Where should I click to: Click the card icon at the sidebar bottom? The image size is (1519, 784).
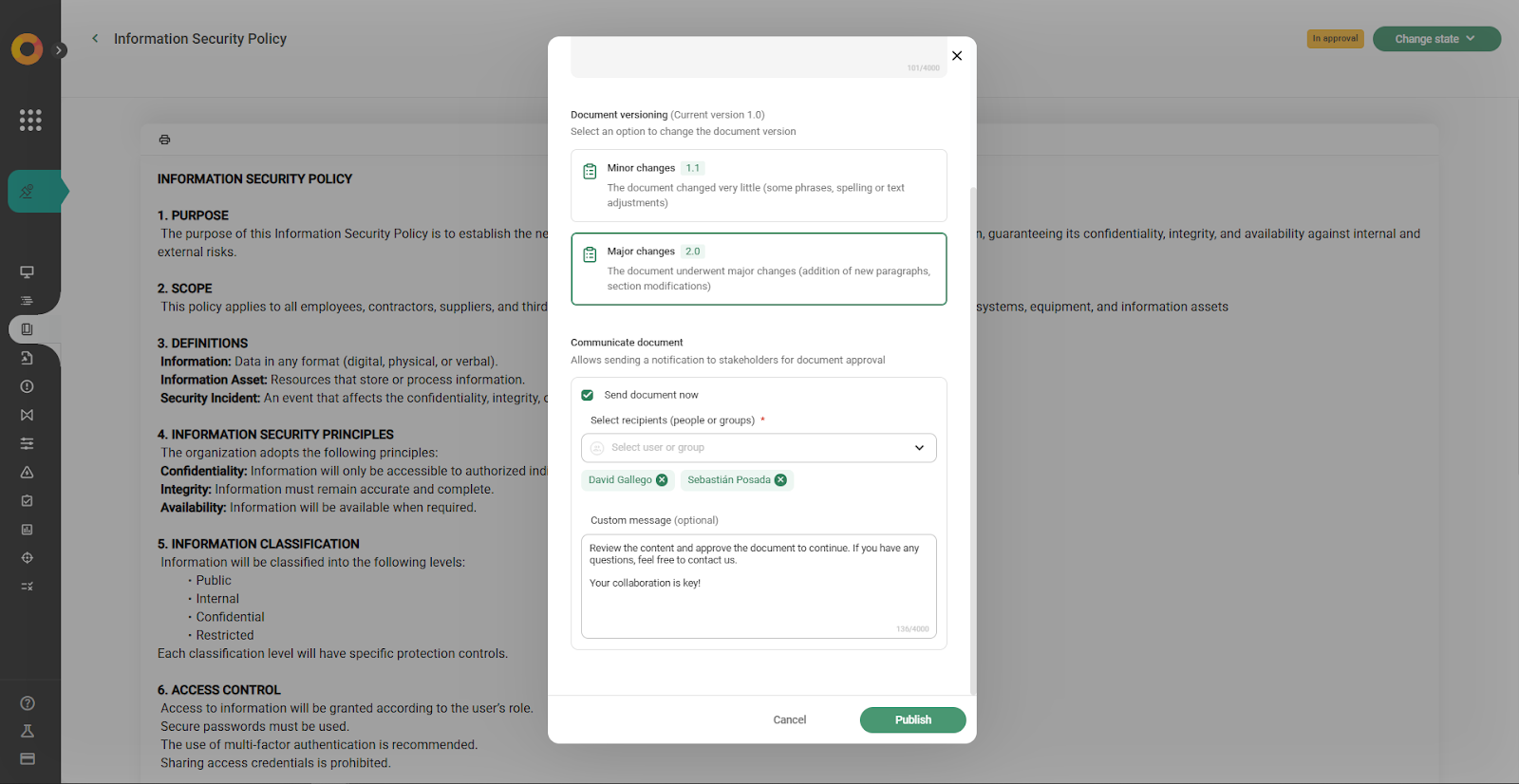click(x=28, y=758)
